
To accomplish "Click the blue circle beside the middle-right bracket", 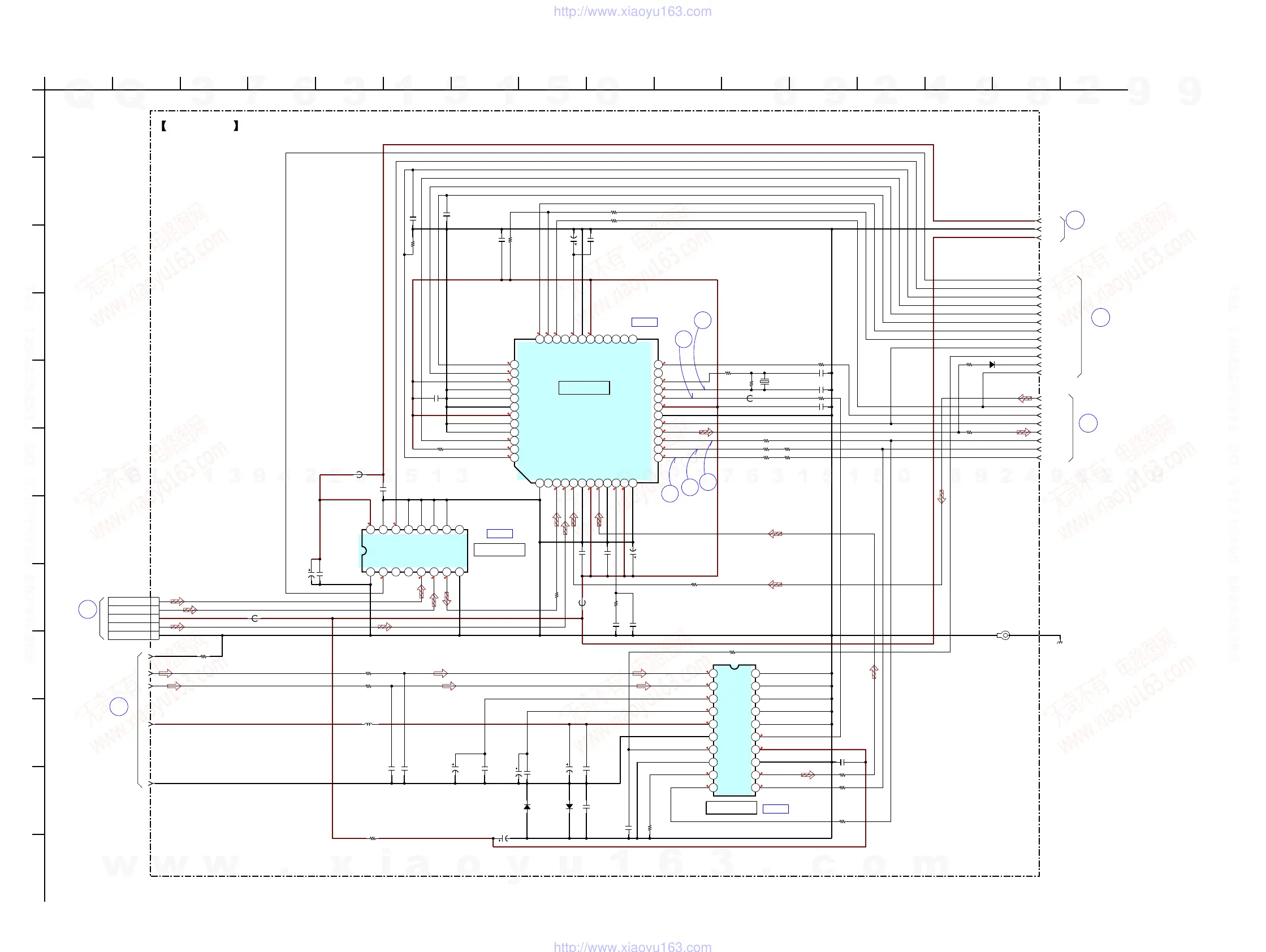I will pos(1100,318).
